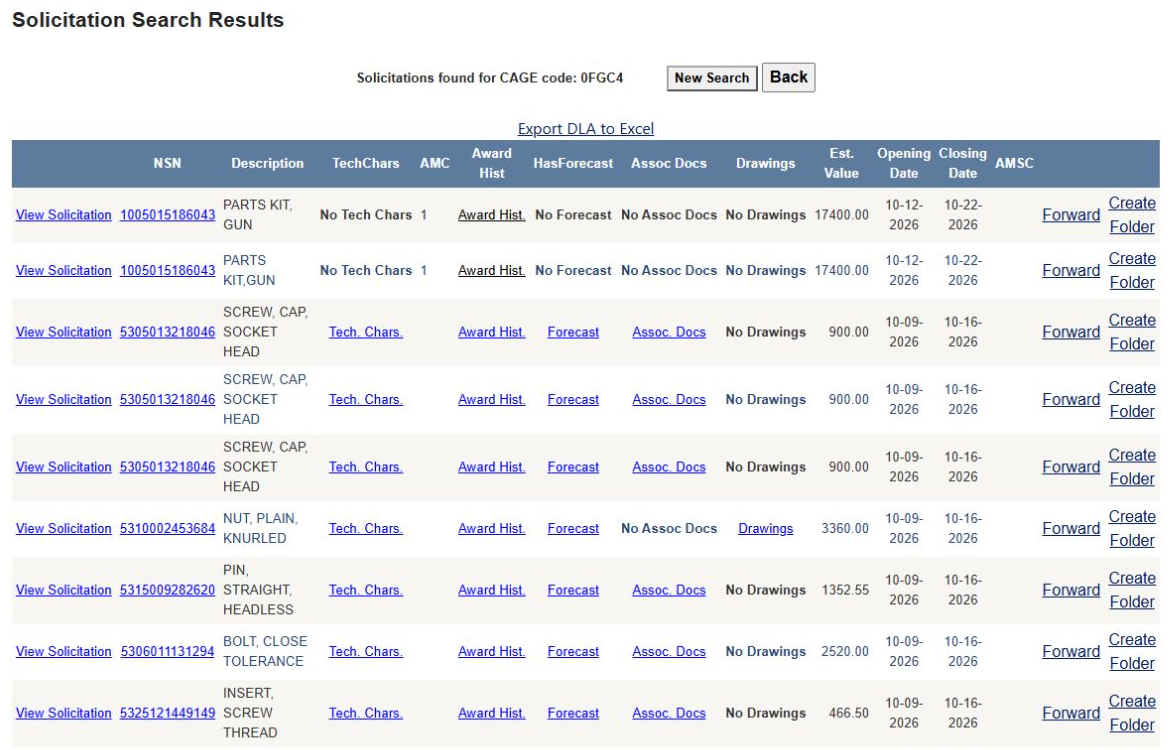1170x750 pixels.
Task: Select the 466.50 estimated value
Action: point(848,713)
